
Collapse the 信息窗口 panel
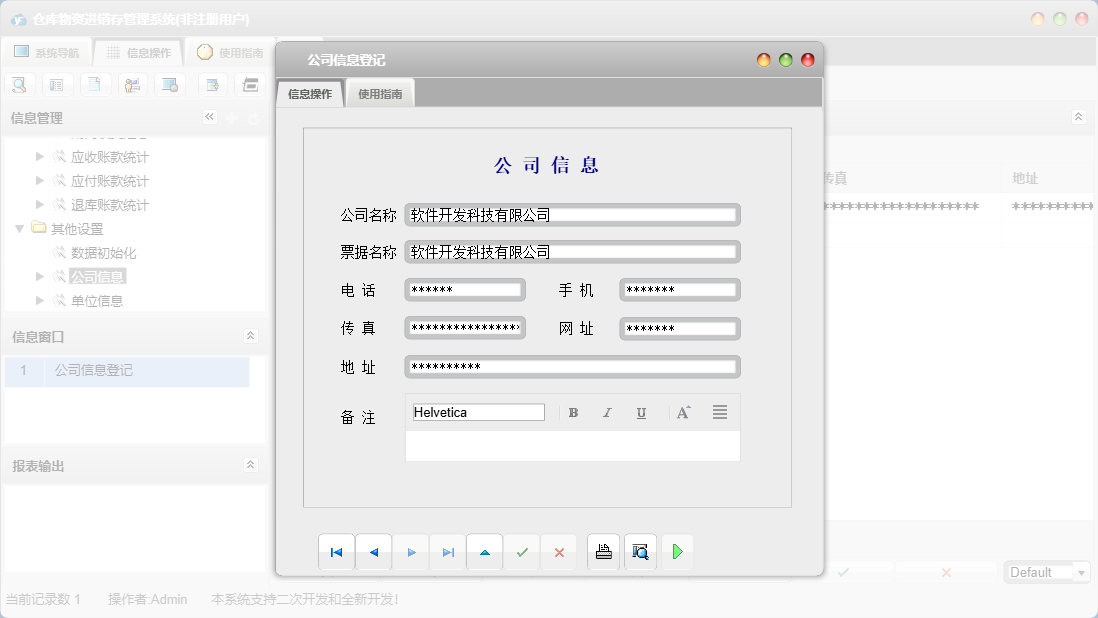coord(250,336)
